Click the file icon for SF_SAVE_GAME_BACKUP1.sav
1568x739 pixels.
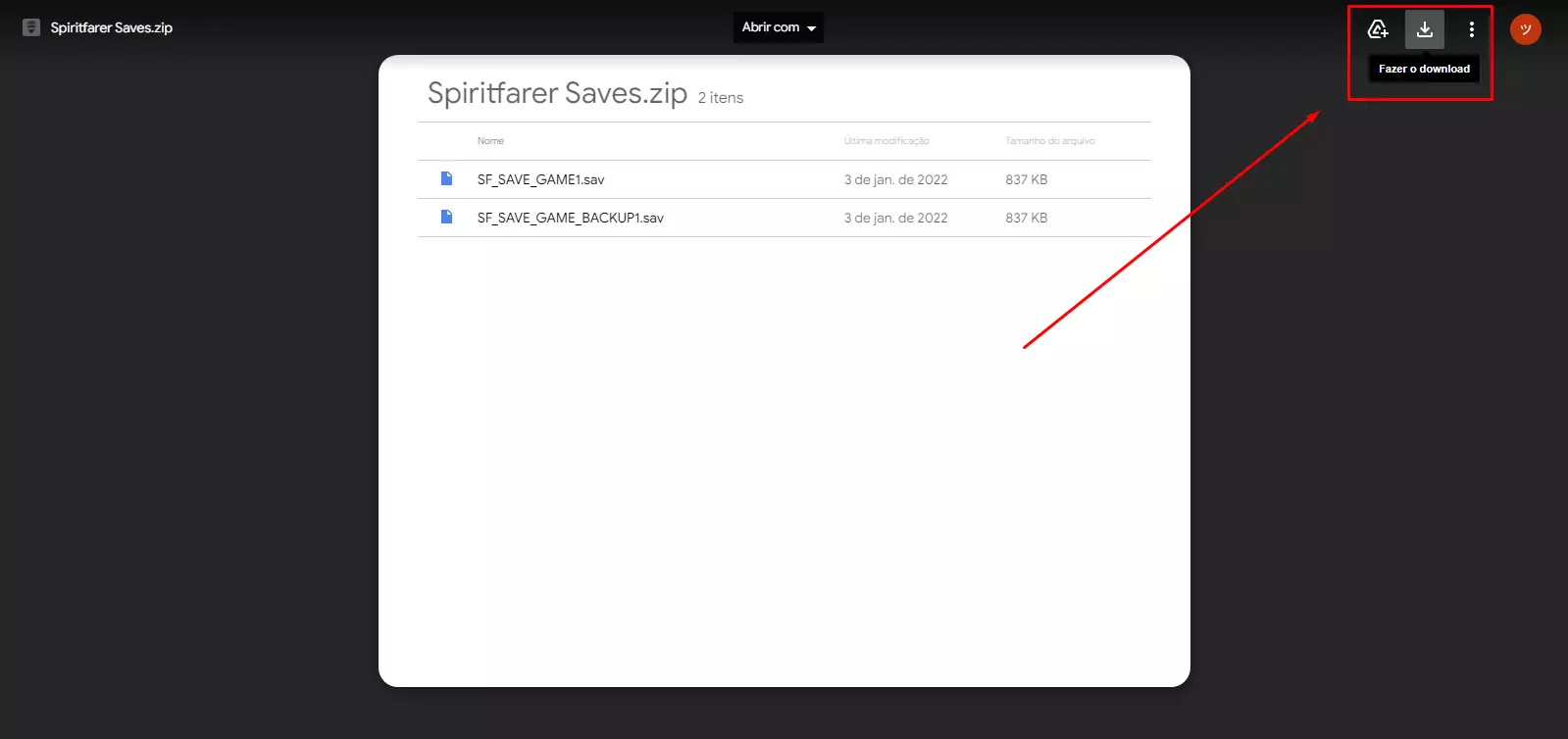click(x=446, y=217)
